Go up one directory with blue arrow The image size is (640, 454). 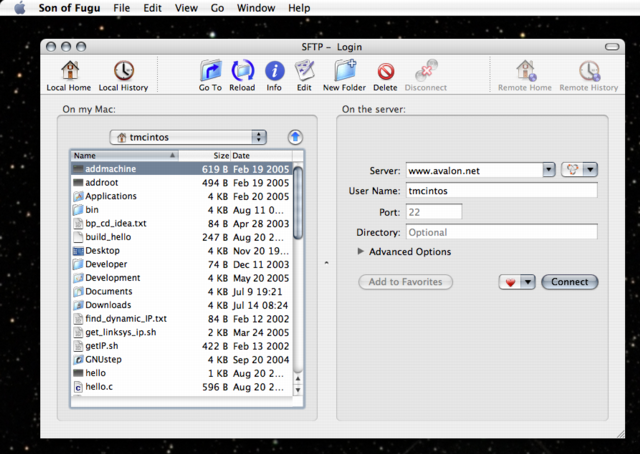pyautogui.click(x=295, y=137)
